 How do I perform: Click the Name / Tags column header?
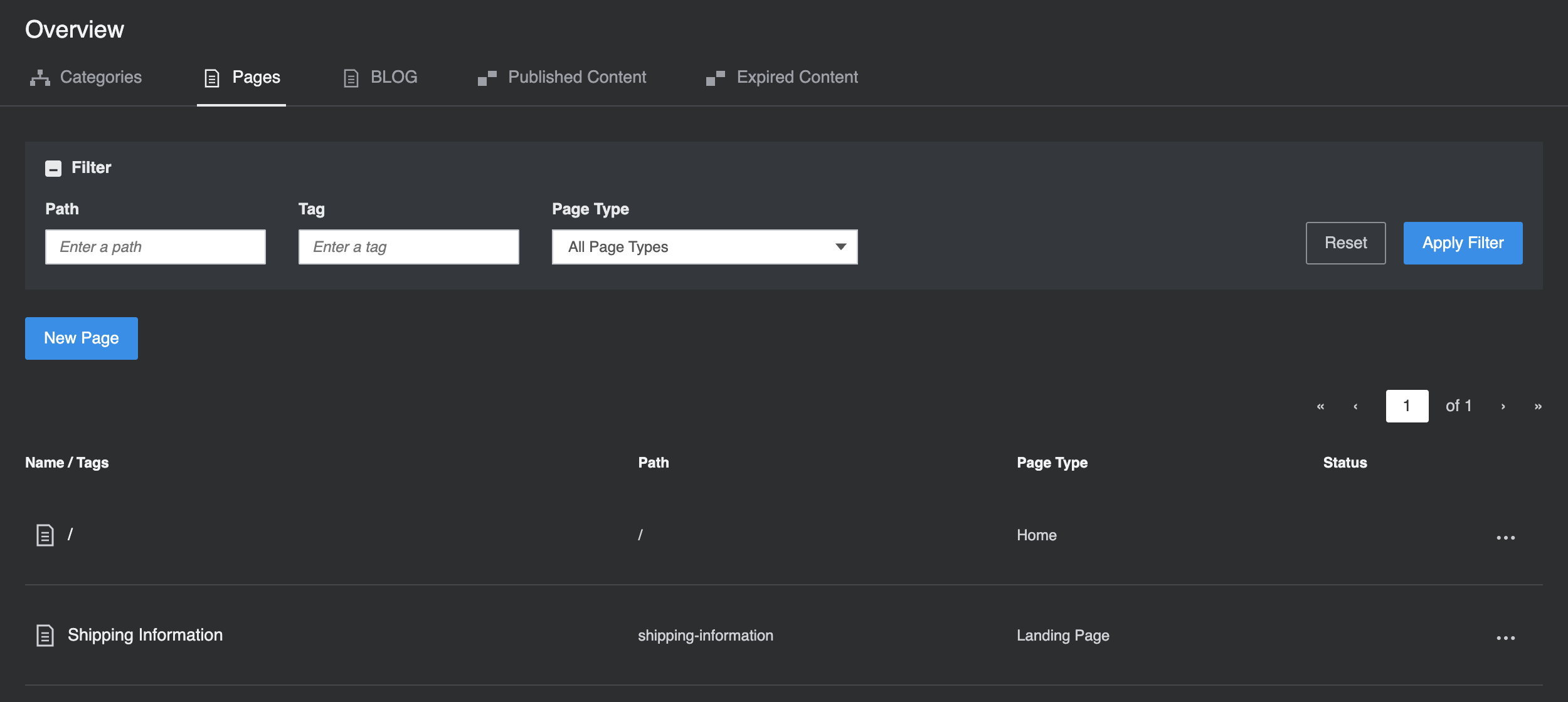(x=67, y=463)
